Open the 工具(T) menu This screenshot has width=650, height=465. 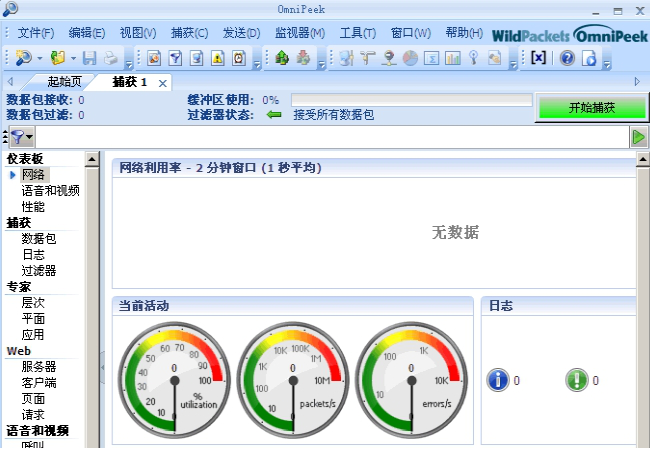[x=358, y=33]
